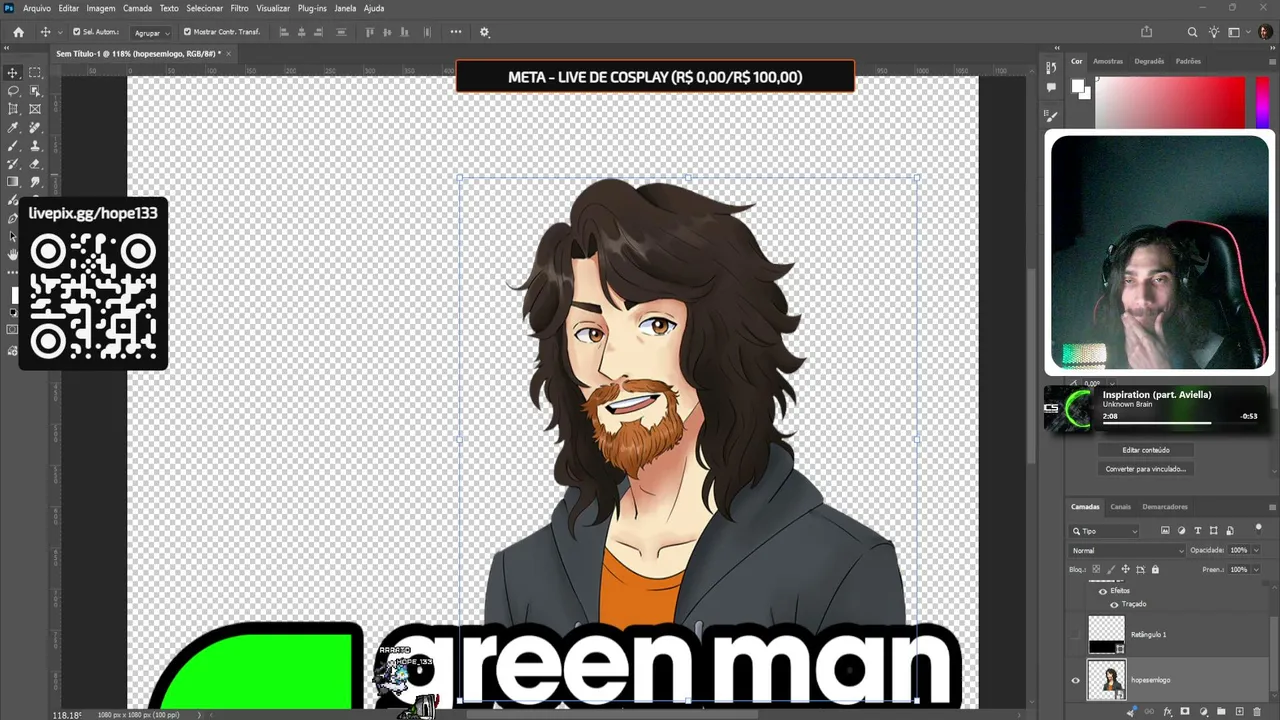Screen dimensions: 1280x720
Task: Click the hue slider strip in Cor panel
Action: pos(1262,101)
